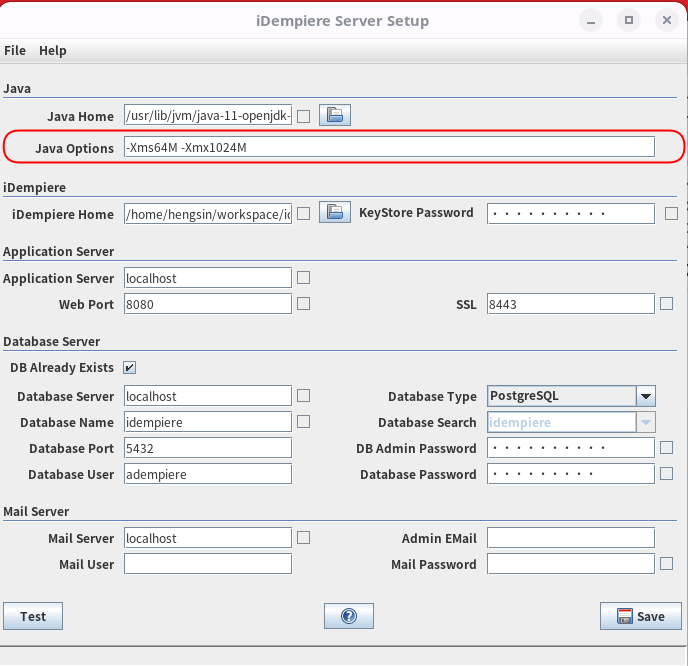Open folder browser for Java Home
The width and height of the screenshot is (688, 666).
tap(335, 115)
